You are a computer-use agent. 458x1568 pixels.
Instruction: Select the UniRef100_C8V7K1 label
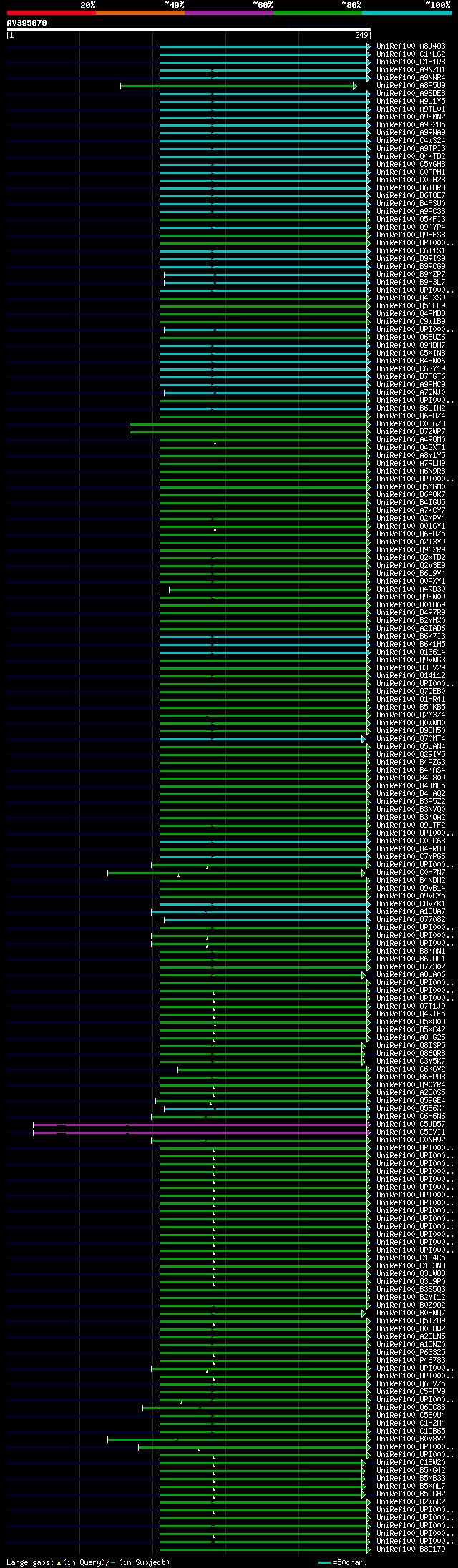pyautogui.click(x=411, y=903)
